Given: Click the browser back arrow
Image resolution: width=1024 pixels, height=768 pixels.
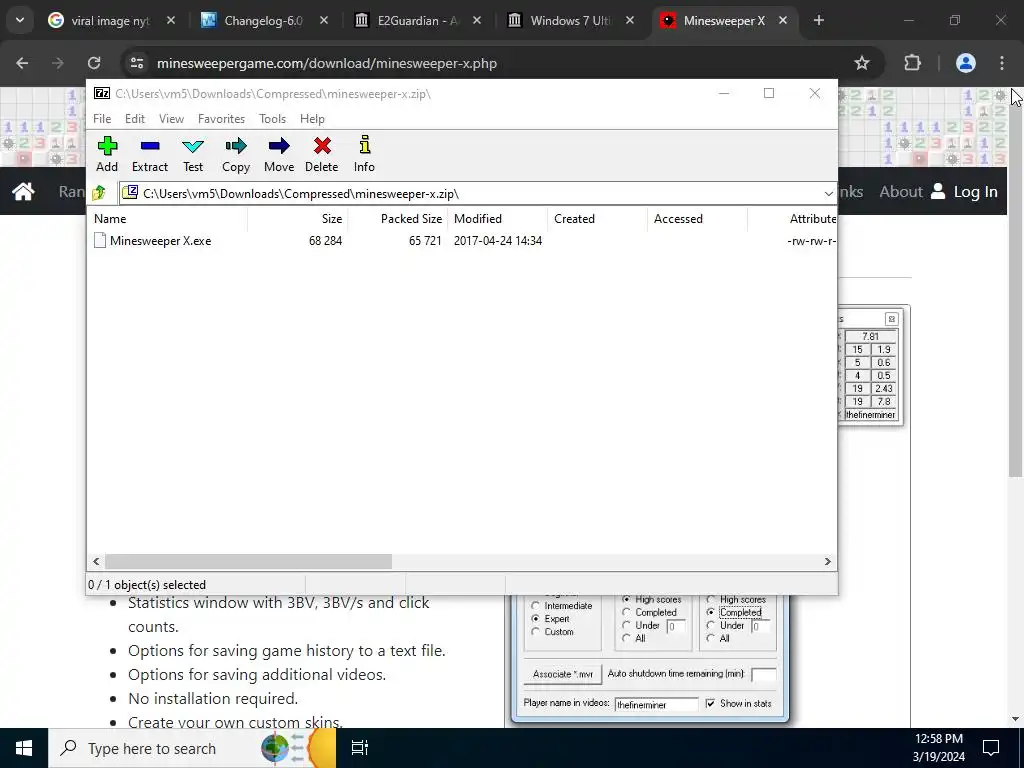Looking at the screenshot, I should pyautogui.click(x=22, y=63).
